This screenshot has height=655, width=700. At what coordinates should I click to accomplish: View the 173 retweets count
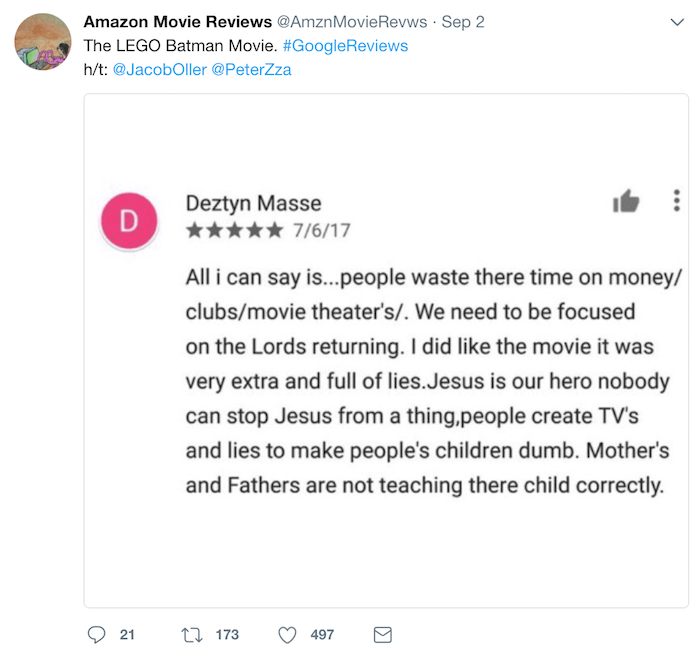pos(227,634)
